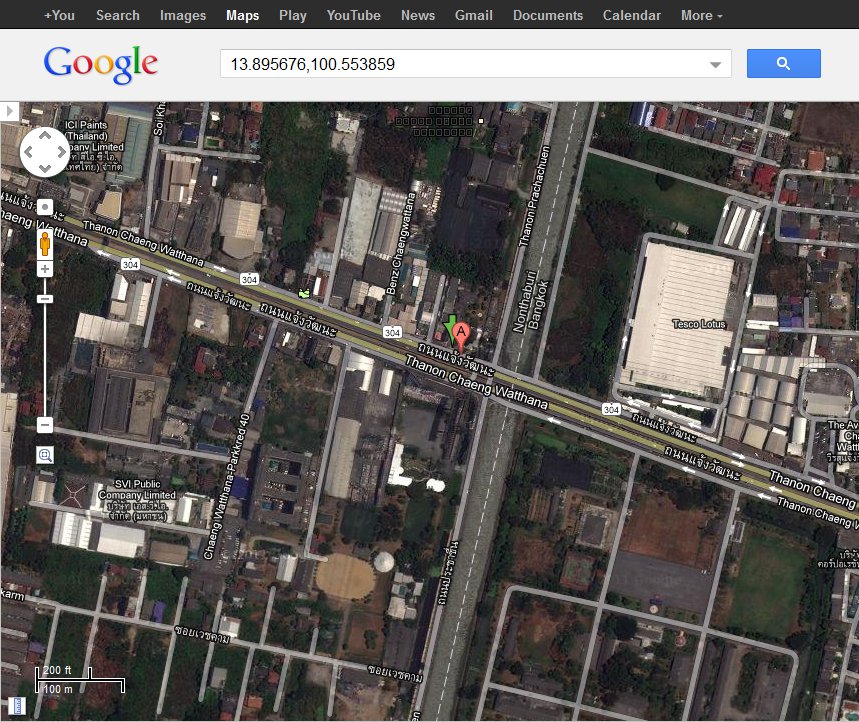This screenshot has width=859, height=722.
Task: Switch to the Images tab
Action: click(183, 15)
